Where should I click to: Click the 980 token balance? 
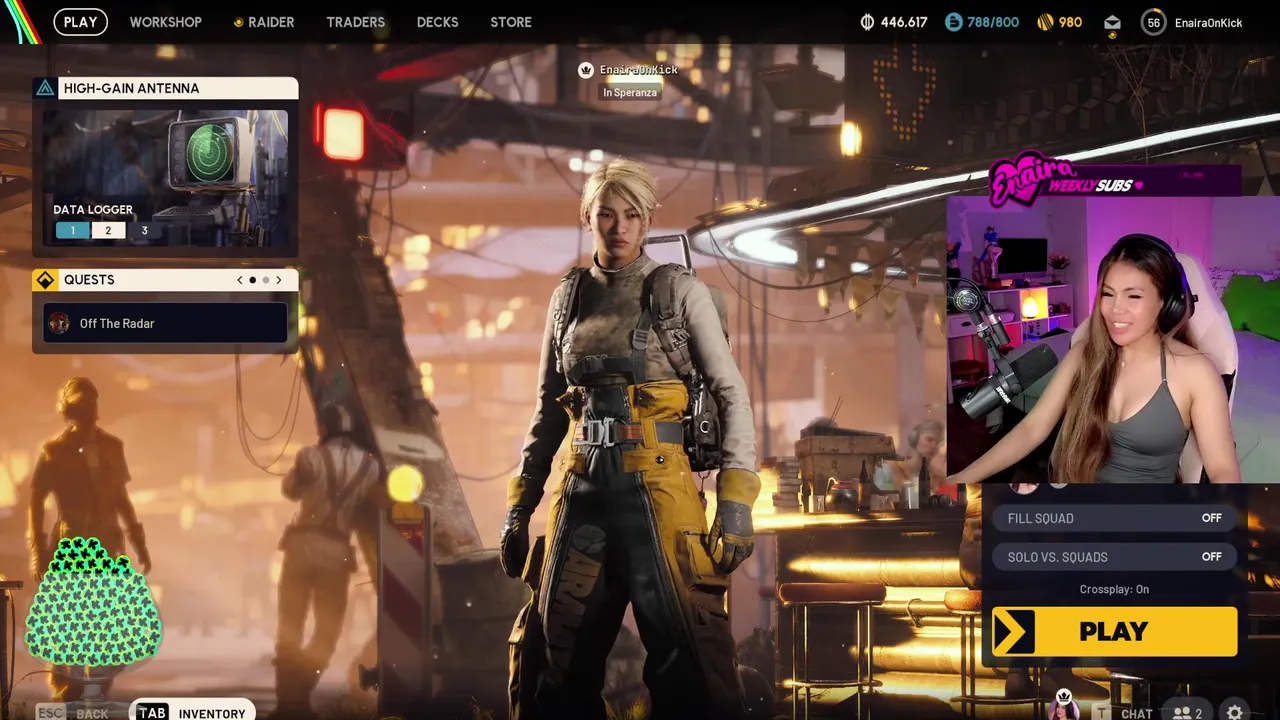(1070, 22)
